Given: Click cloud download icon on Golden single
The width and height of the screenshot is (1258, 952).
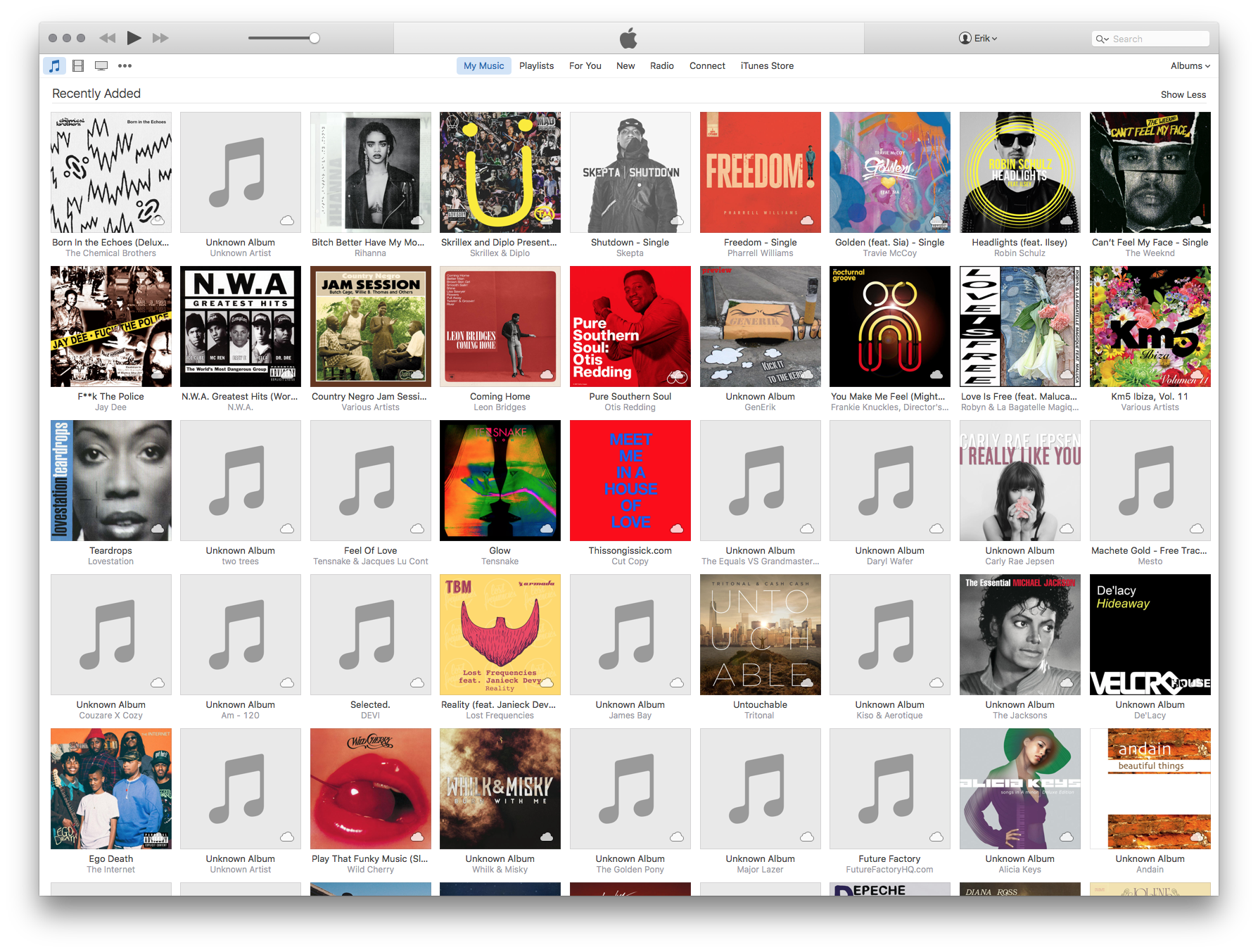Looking at the screenshot, I should 936,220.
